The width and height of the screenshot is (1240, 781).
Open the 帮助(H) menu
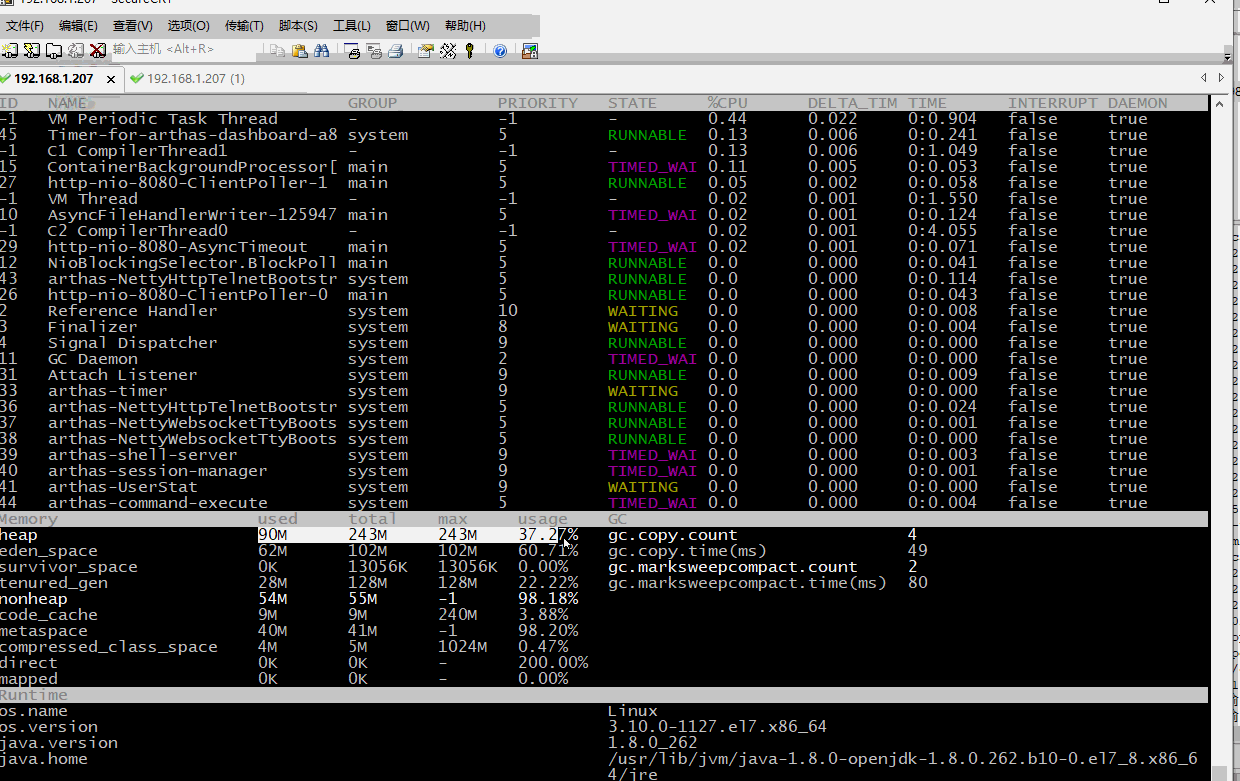pos(465,26)
